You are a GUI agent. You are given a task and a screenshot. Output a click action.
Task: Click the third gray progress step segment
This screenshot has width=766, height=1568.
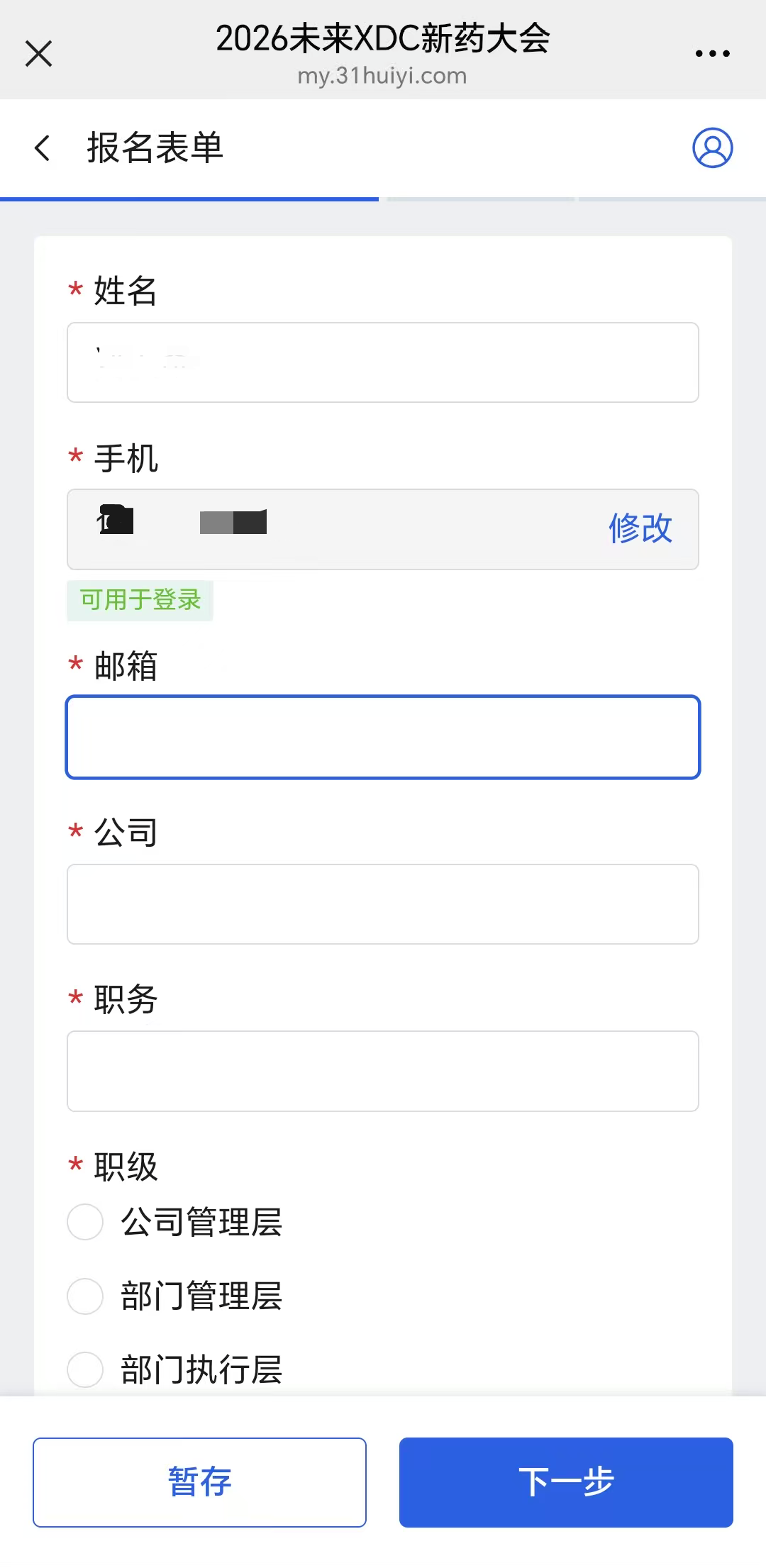tap(672, 199)
